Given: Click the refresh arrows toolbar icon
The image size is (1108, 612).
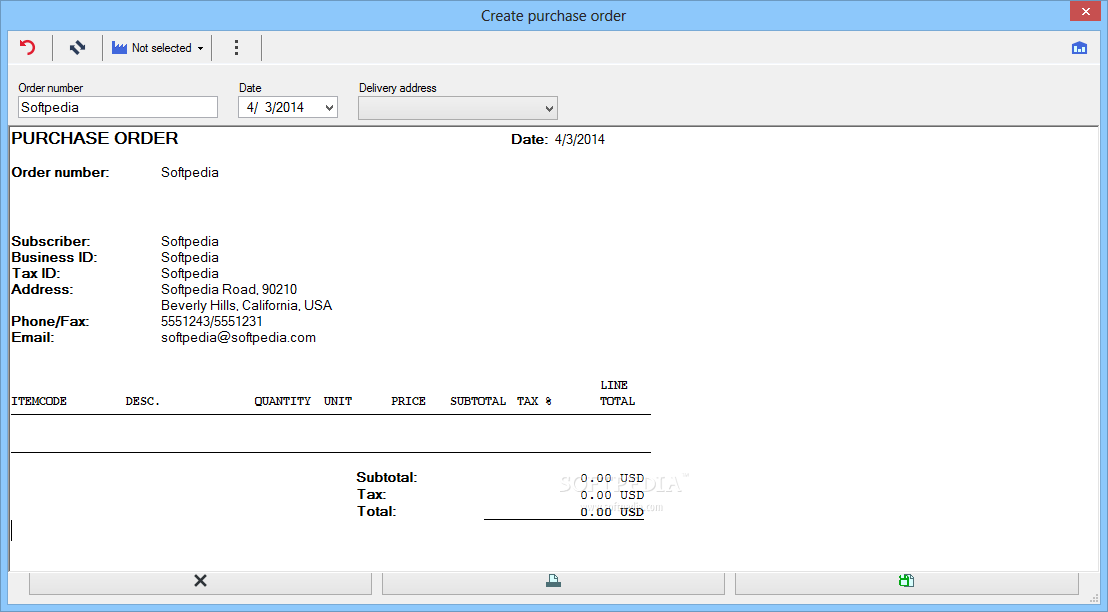Looking at the screenshot, I should (77, 47).
